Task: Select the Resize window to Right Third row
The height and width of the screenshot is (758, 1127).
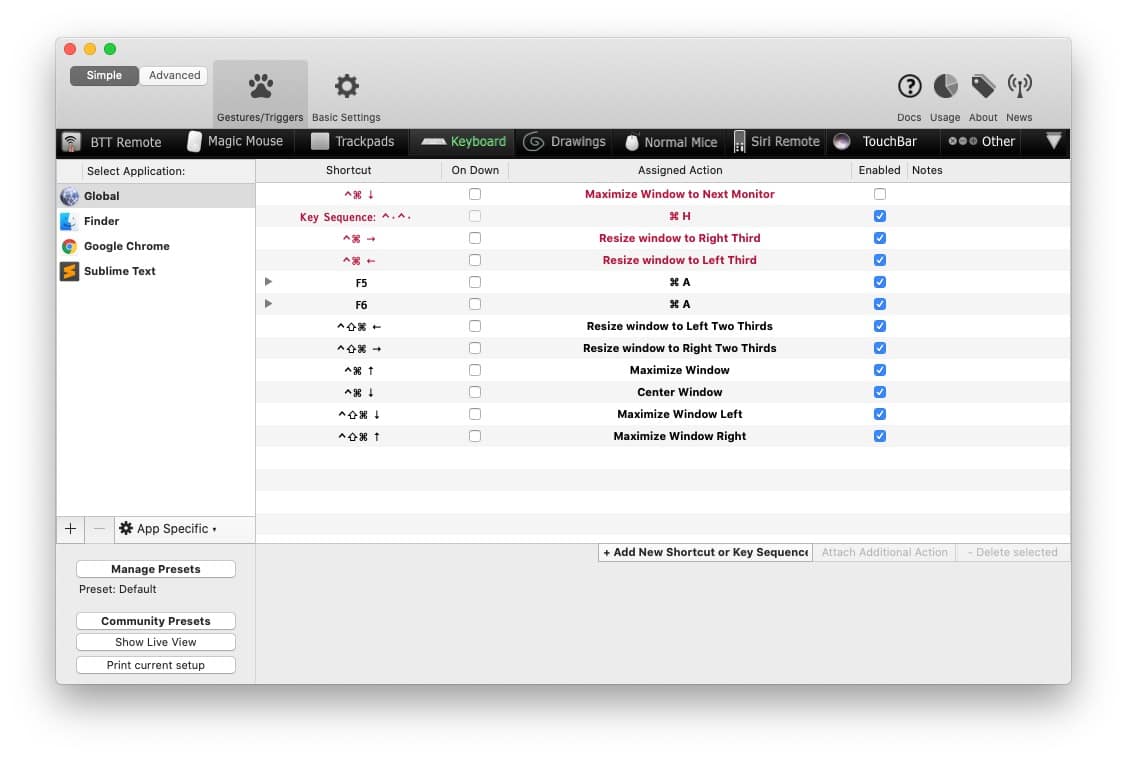Action: tap(679, 238)
